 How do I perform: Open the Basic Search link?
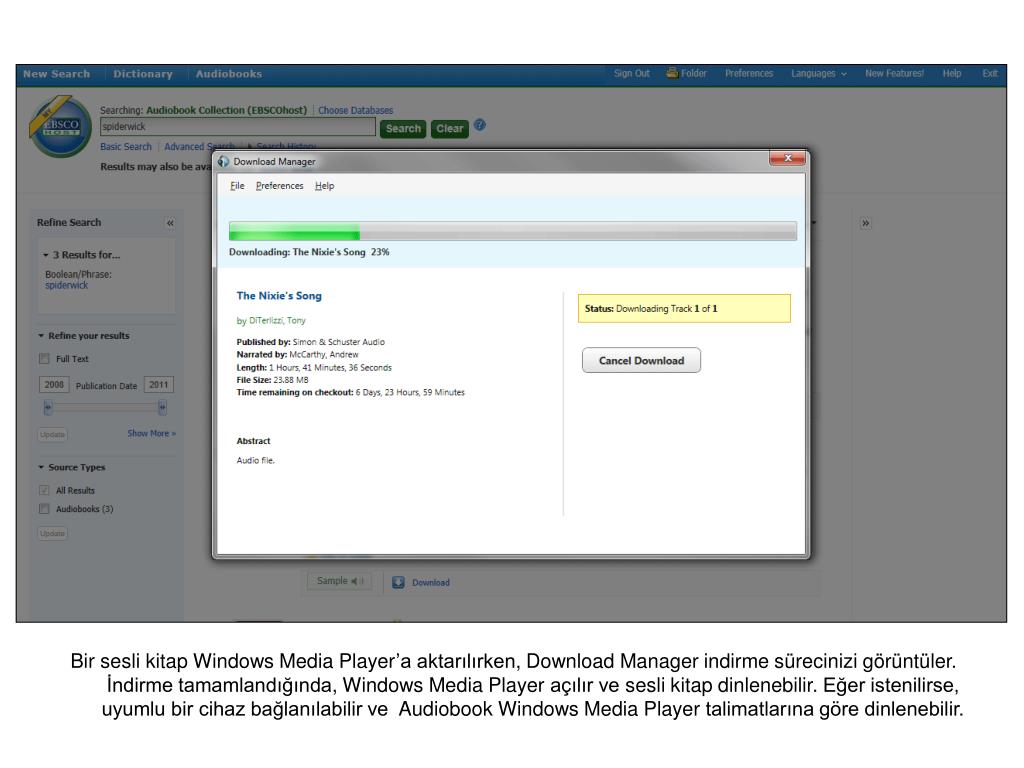coord(125,146)
